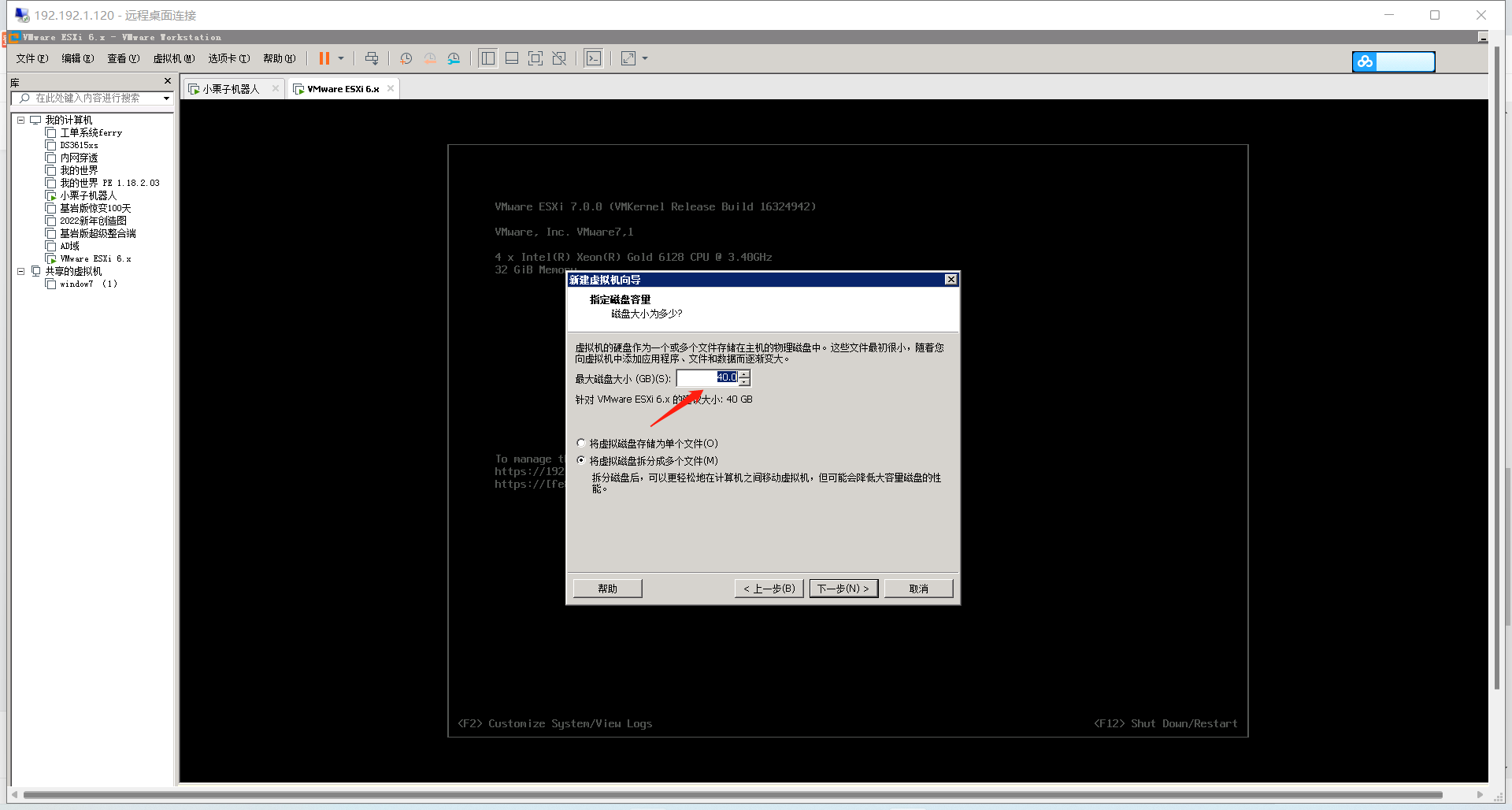The width and height of the screenshot is (1512, 810).
Task: Click the 上一步(B) back button
Action: (769, 589)
